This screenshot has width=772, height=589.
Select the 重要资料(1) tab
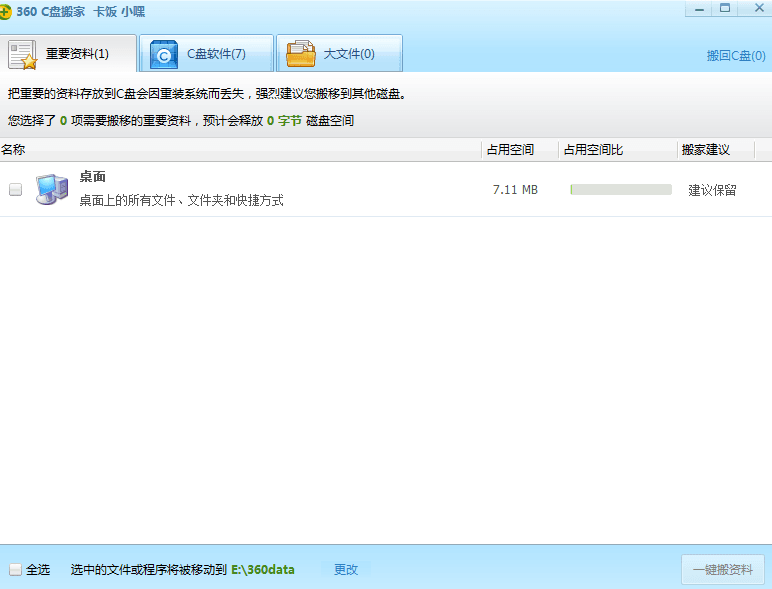pyautogui.click(x=77, y=54)
